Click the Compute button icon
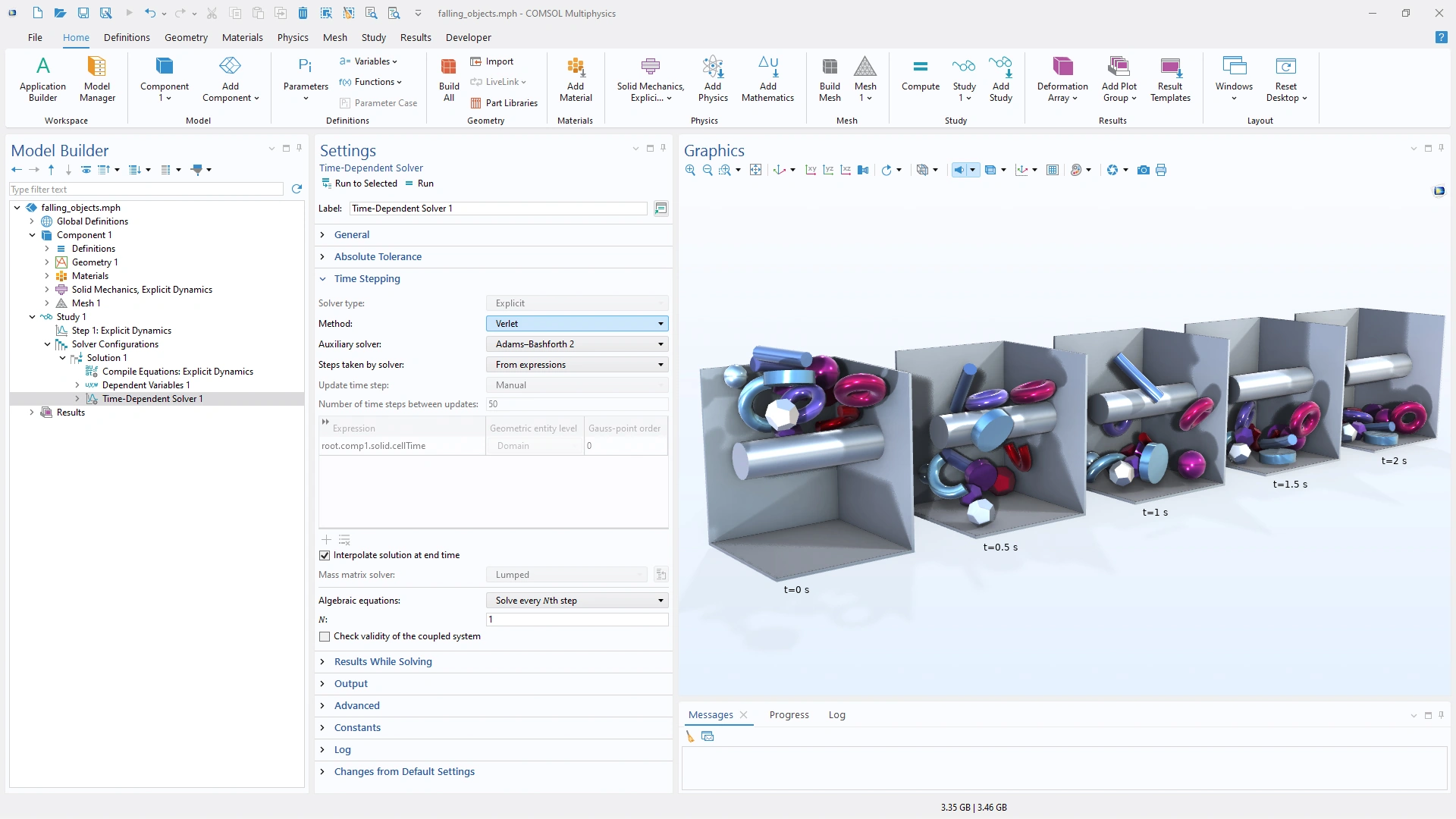 point(920,68)
